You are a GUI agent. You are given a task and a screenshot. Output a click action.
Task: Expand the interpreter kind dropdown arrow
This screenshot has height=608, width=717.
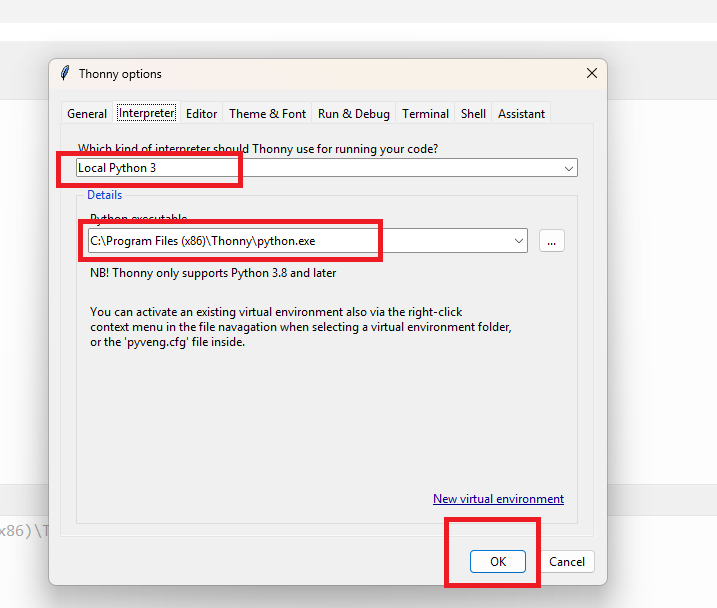568,168
